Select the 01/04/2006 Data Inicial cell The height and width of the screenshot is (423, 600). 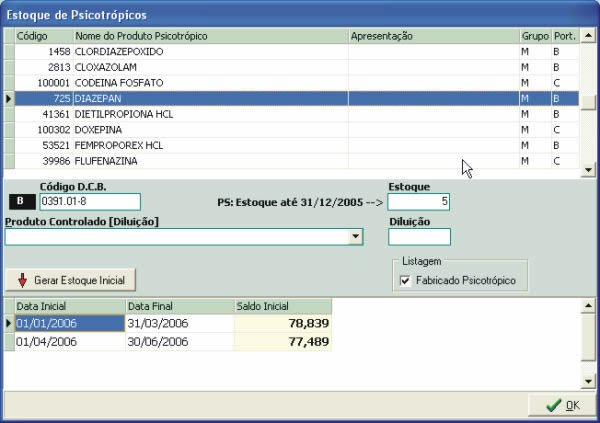(70, 342)
